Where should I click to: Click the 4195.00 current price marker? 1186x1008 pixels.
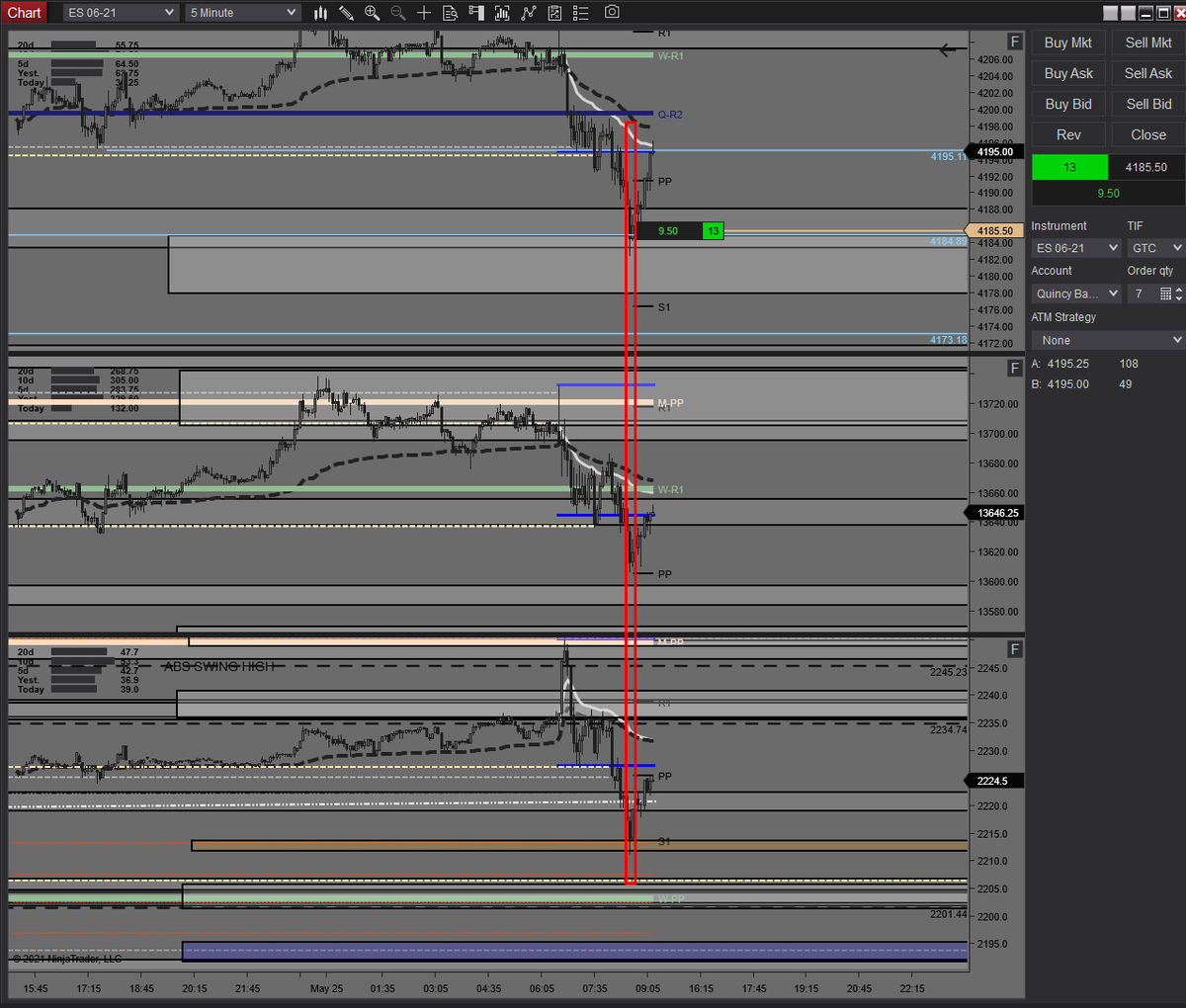(x=994, y=151)
